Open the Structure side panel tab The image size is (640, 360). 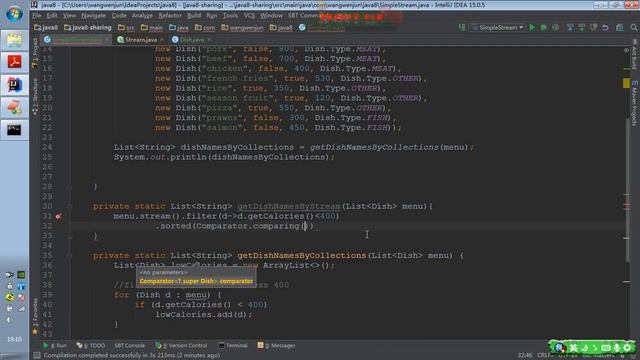(35, 96)
